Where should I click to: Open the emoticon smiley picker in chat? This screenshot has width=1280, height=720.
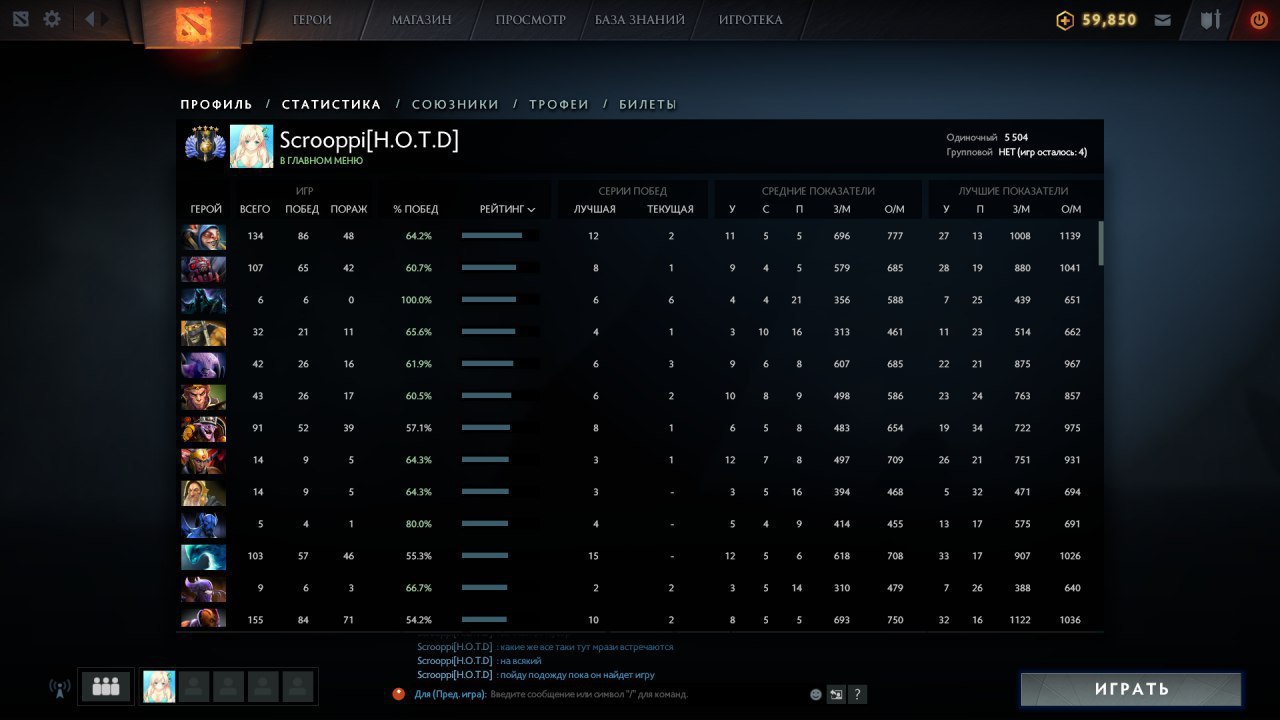pos(816,694)
